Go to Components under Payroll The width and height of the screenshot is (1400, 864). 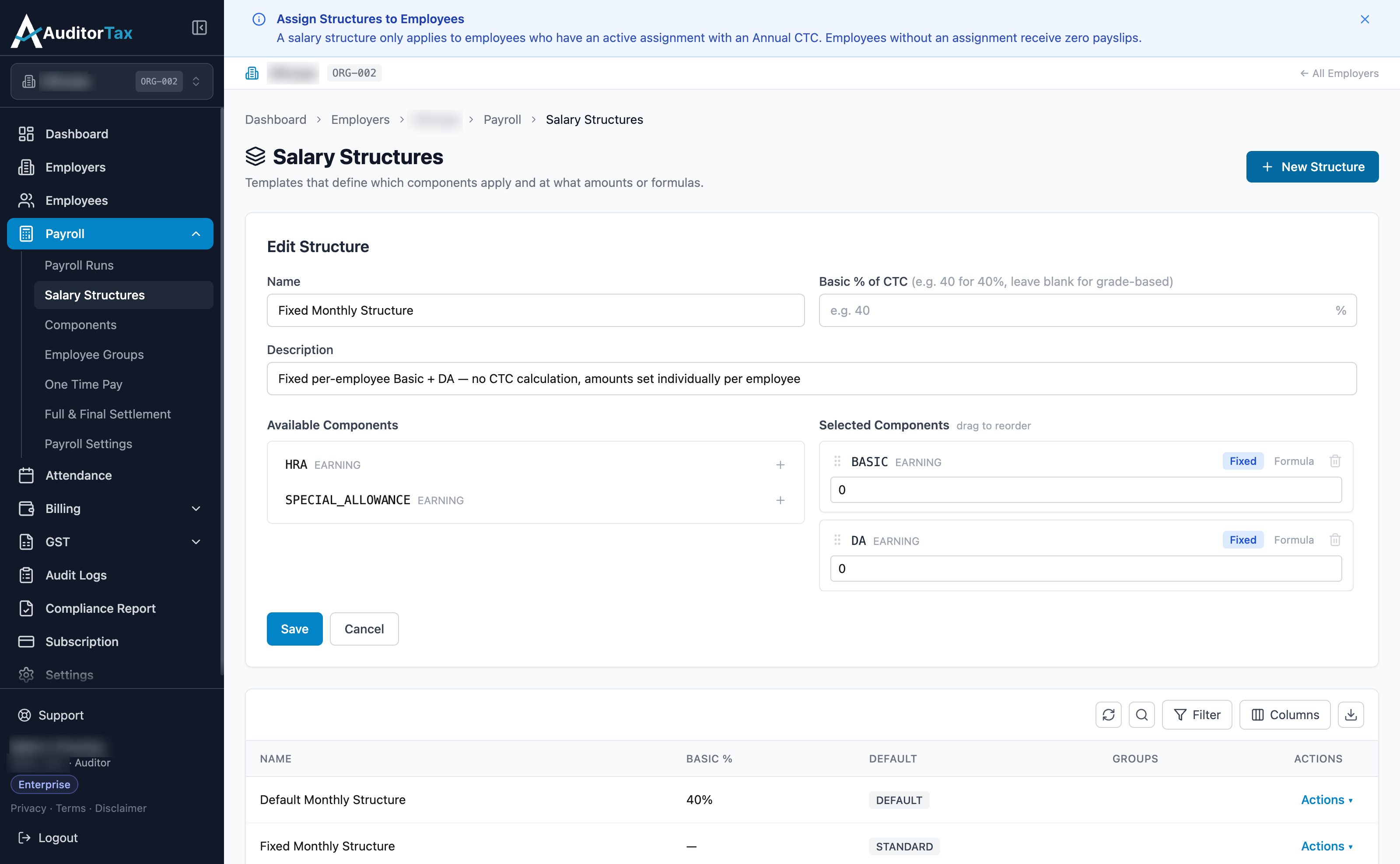[80, 325]
